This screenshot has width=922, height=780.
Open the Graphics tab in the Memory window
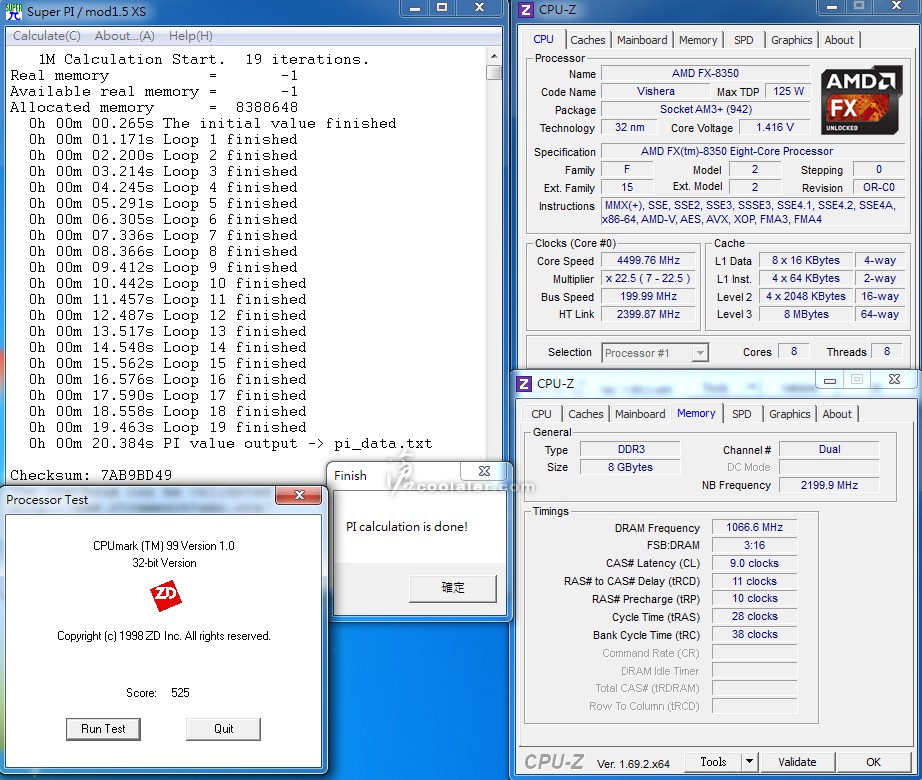(x=789, y=414)
